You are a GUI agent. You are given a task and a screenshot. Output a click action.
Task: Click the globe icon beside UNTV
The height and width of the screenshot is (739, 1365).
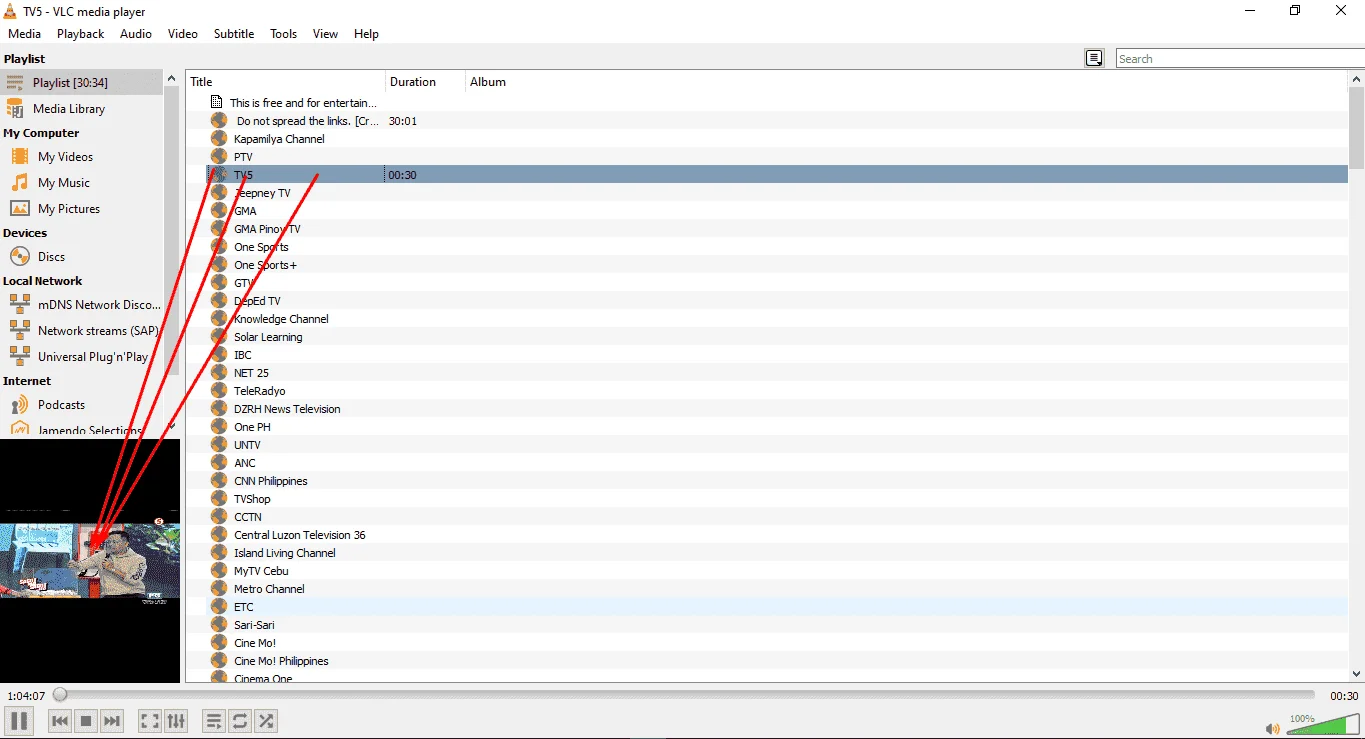(219, 445)
